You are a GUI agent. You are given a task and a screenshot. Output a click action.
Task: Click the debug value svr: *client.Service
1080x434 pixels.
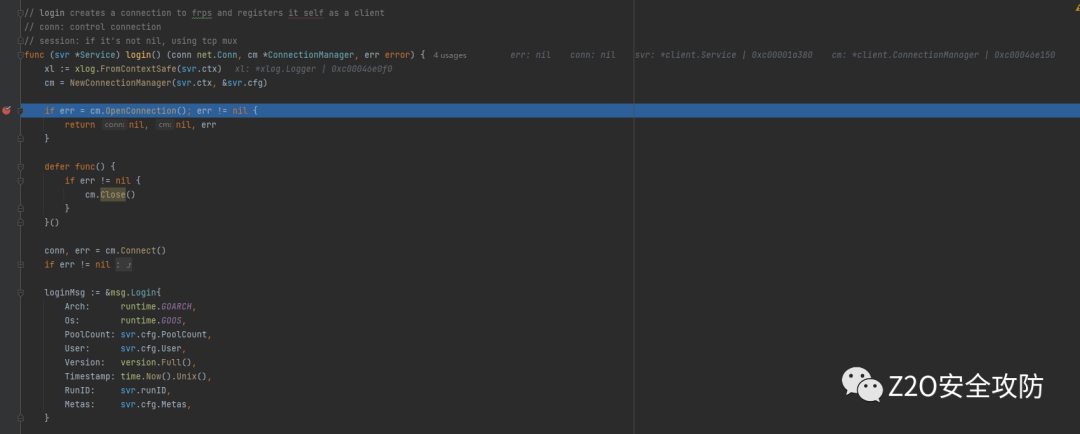coord(724,55)
